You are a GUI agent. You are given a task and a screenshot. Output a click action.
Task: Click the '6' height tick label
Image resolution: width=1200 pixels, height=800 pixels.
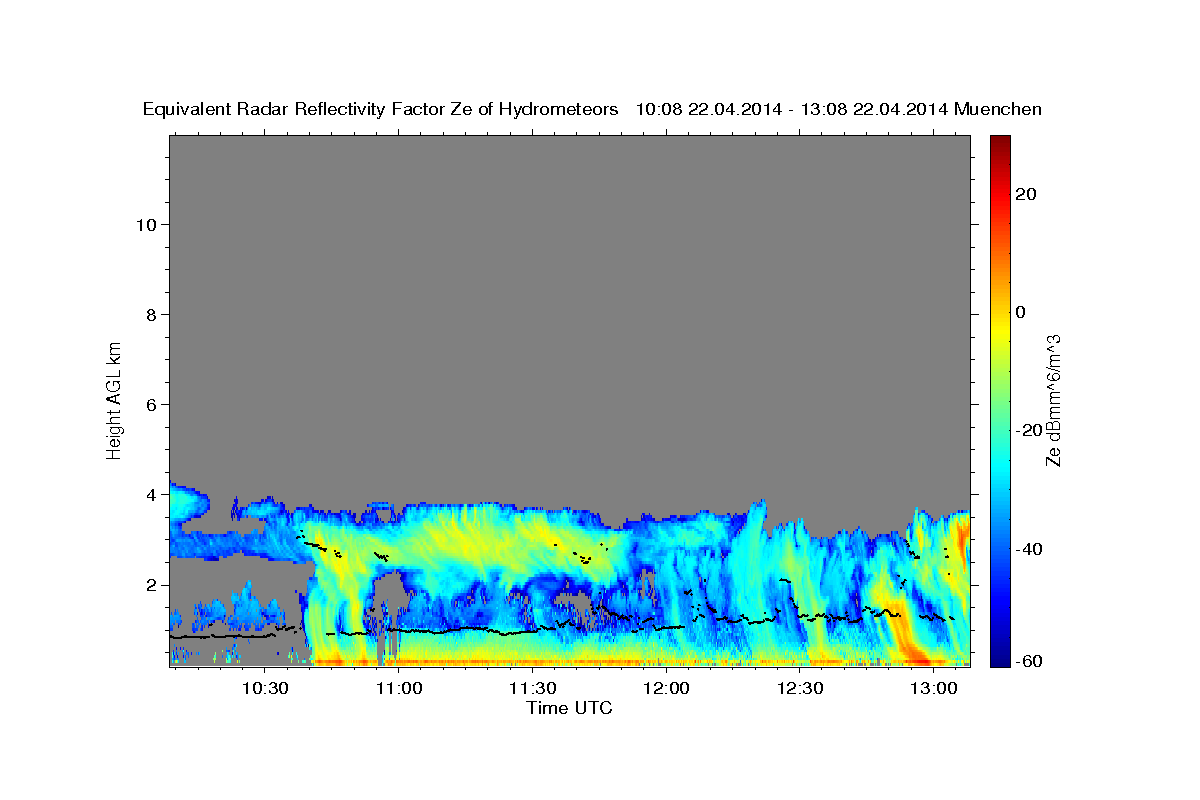(152, 404)
